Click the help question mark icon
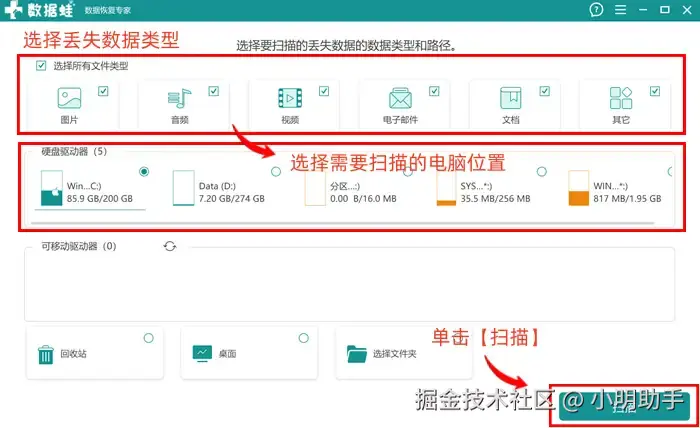The height and width of the screenshot is (428, 700). click(x=596, y=10)
